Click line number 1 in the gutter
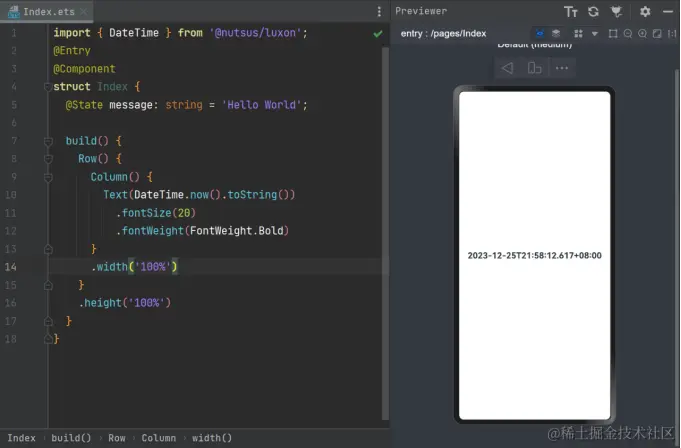Viewport: 681px width, 448px height. click(x=14, y=33)
